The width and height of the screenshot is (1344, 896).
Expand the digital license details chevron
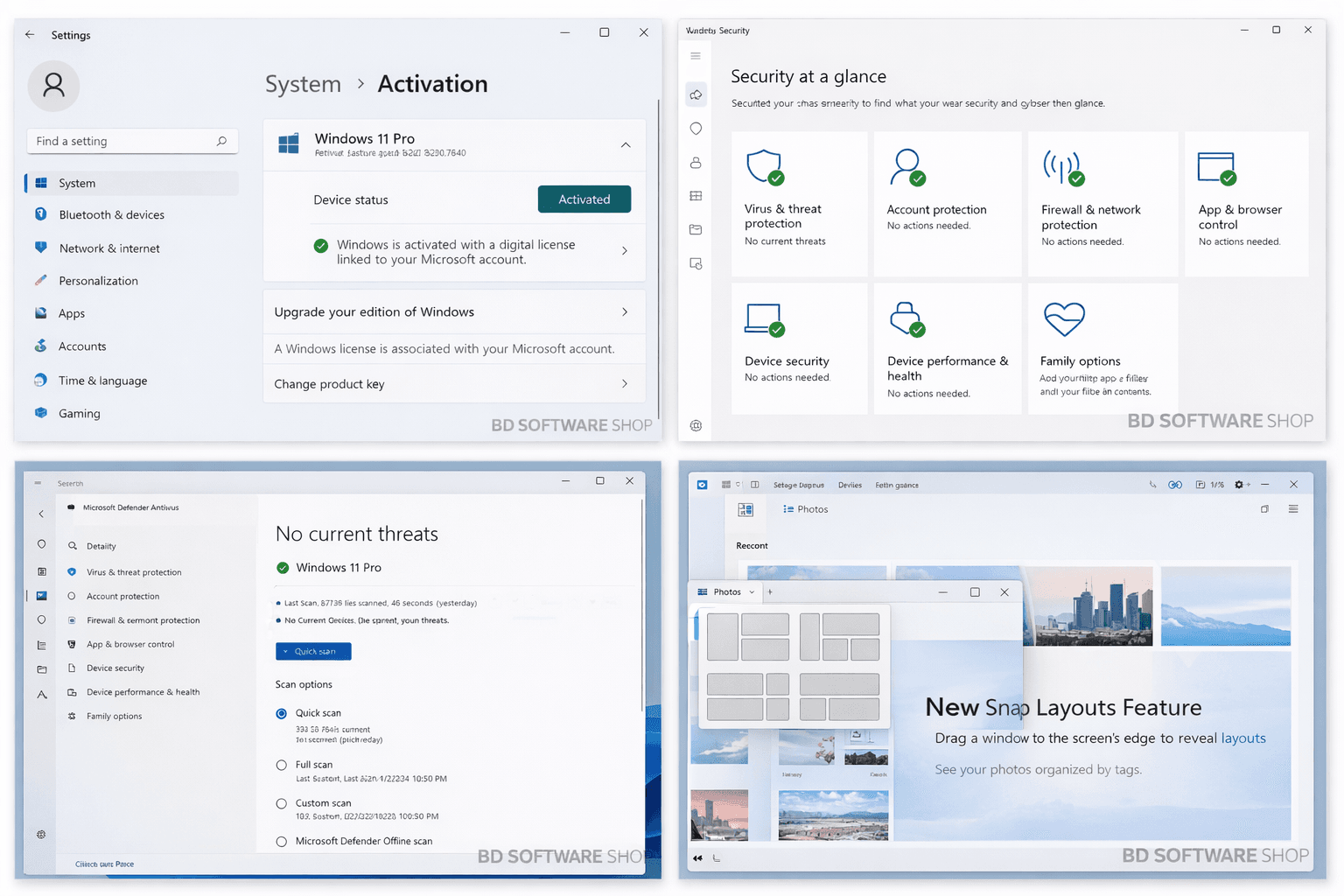point(625,251)
